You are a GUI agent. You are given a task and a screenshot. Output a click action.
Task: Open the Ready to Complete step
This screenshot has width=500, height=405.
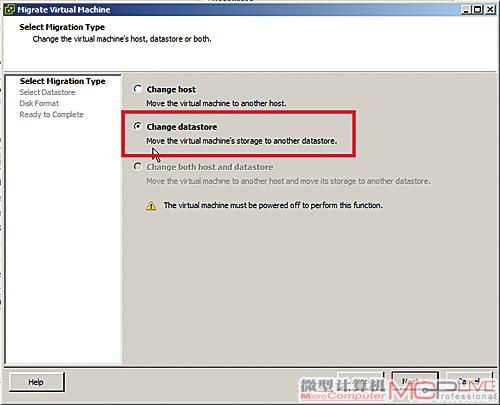click(x=51, y=115)
